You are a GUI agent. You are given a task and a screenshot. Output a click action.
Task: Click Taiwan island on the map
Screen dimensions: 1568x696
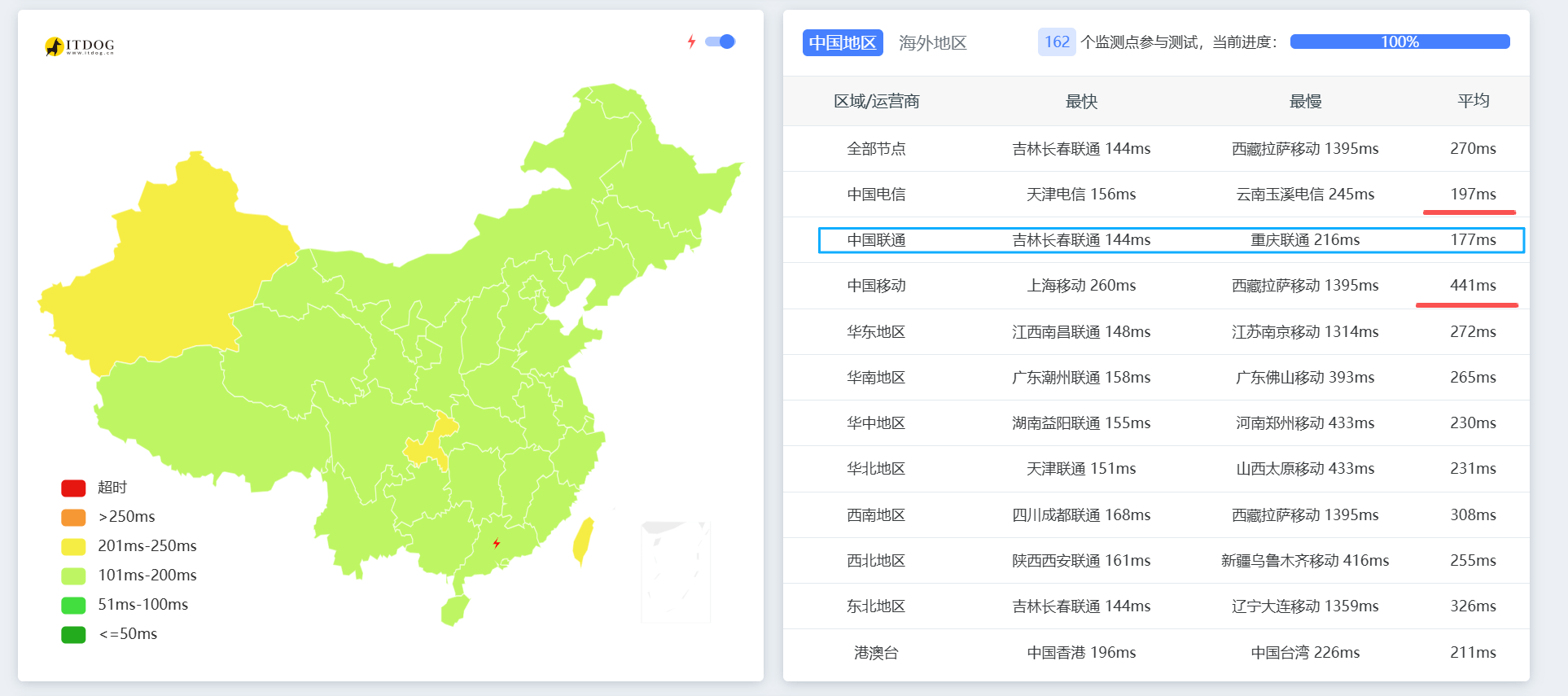point(583,539)
